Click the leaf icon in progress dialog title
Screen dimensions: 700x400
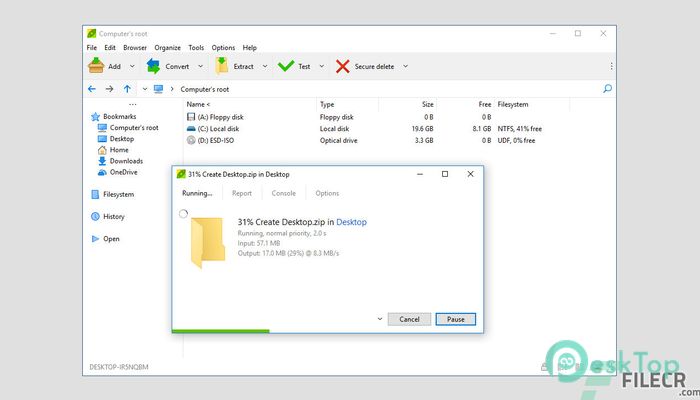tap(181, 174)
